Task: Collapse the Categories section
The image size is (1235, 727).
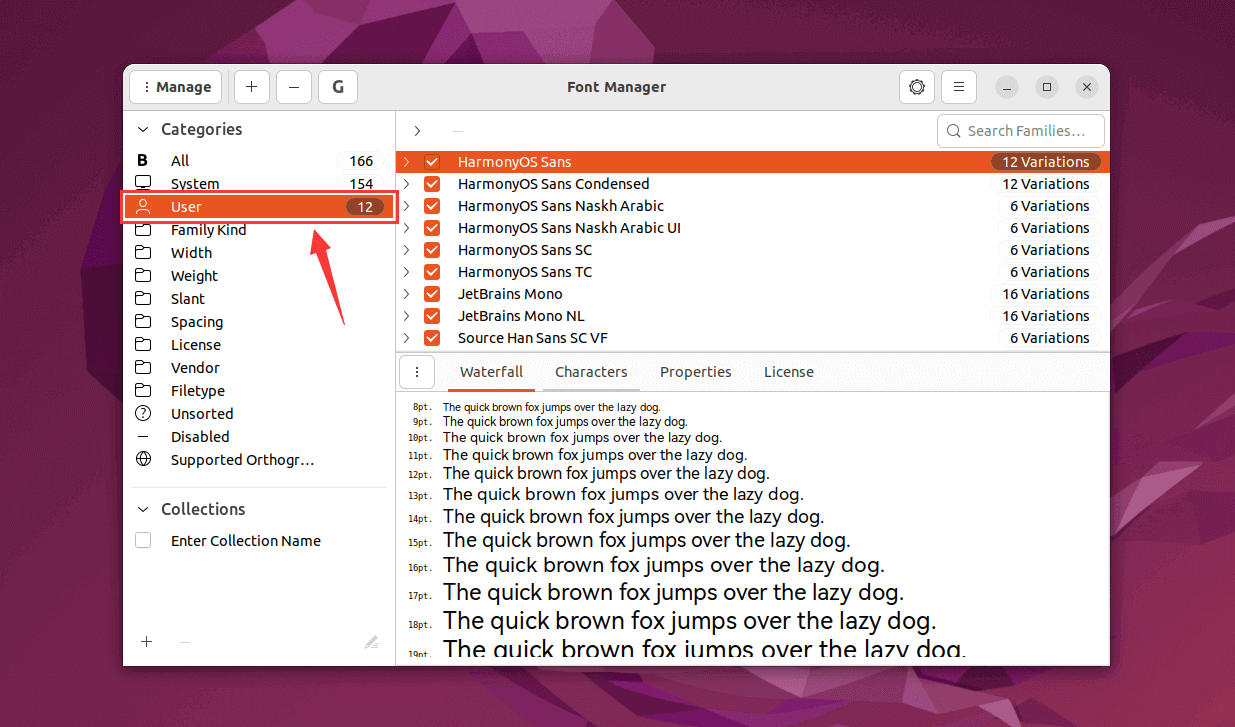Action: point(143,129)
